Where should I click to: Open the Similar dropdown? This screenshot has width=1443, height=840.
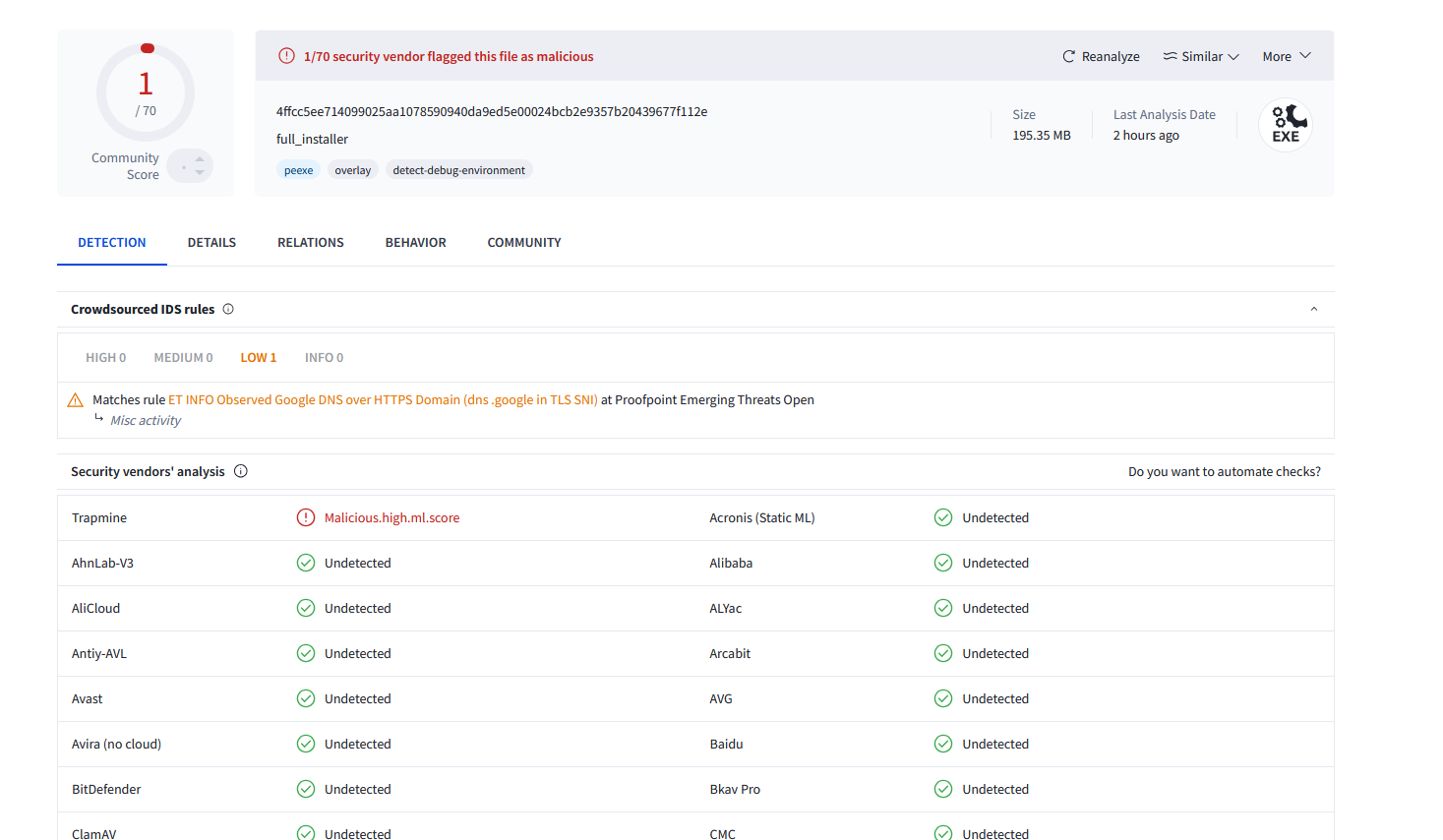coord(1201,57)
